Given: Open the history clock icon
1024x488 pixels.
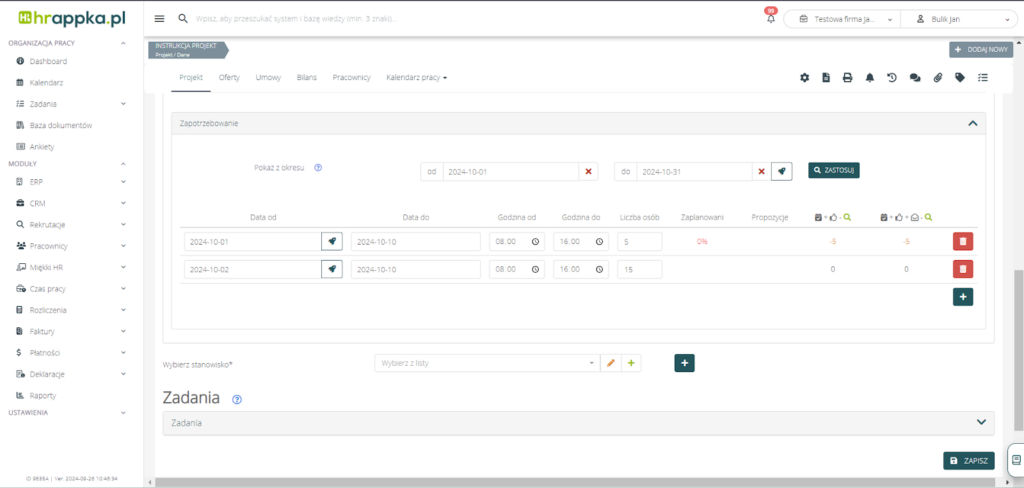Looking at the screenshot, I should [x=891, y=78].
